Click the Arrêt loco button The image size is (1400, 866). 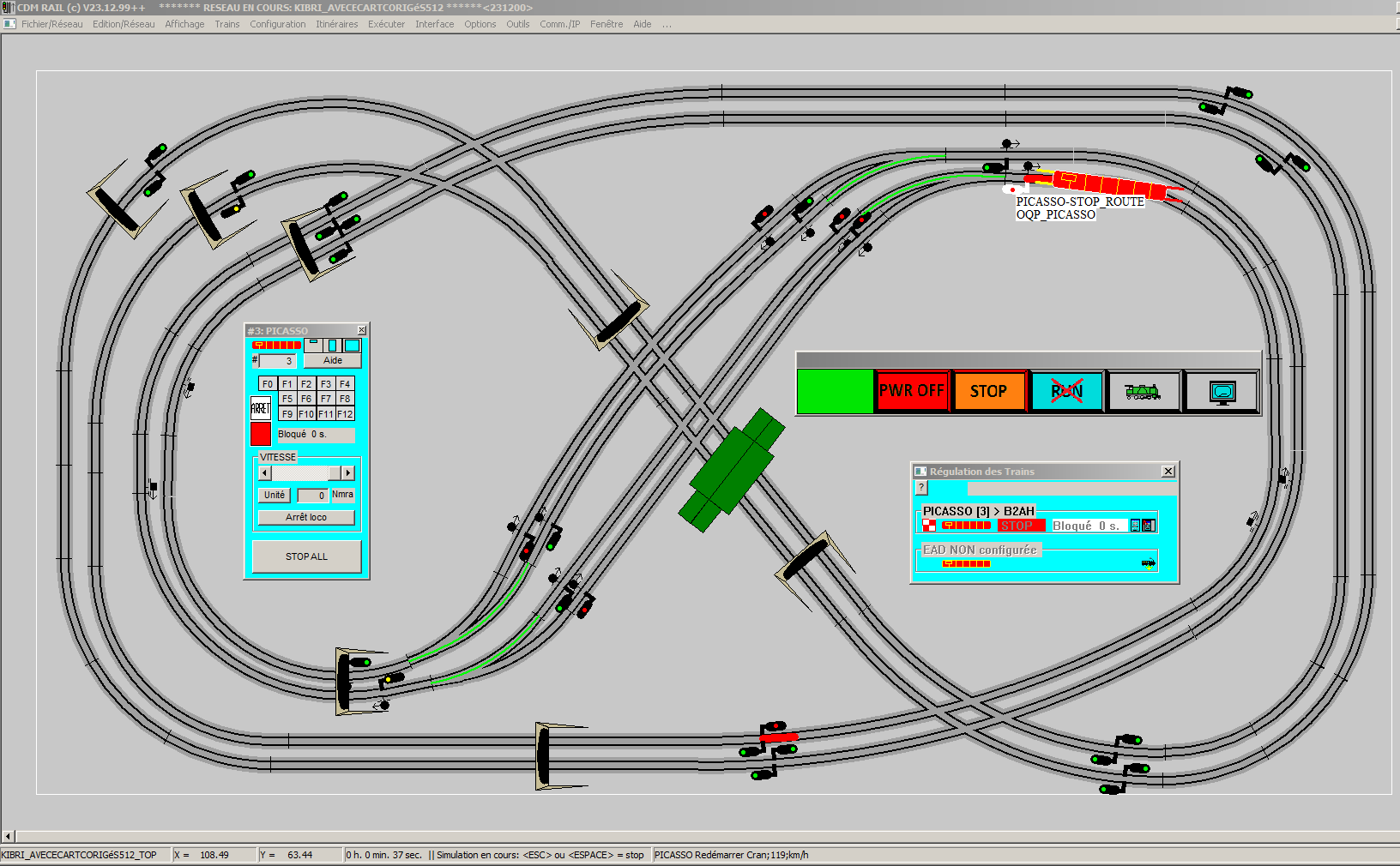306,517
